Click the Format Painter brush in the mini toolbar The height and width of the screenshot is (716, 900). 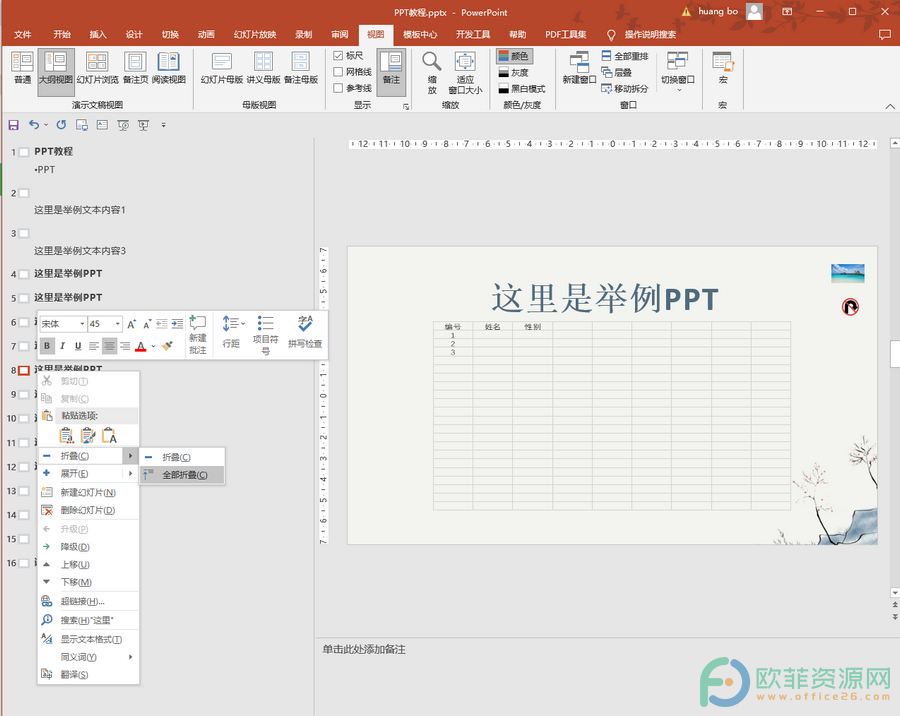point(168,346)
